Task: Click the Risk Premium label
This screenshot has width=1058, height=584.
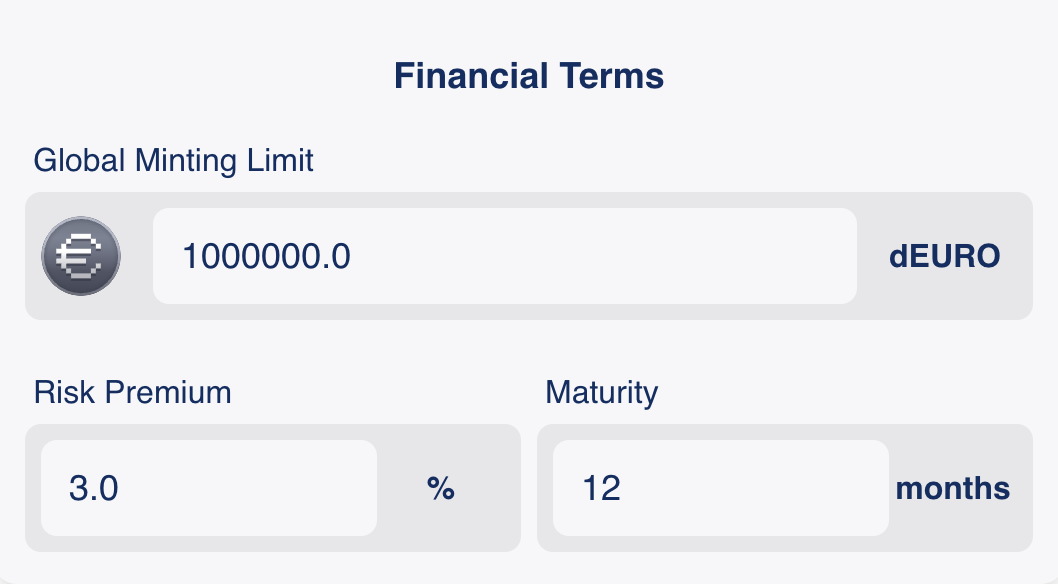Action: coord(133,392)
